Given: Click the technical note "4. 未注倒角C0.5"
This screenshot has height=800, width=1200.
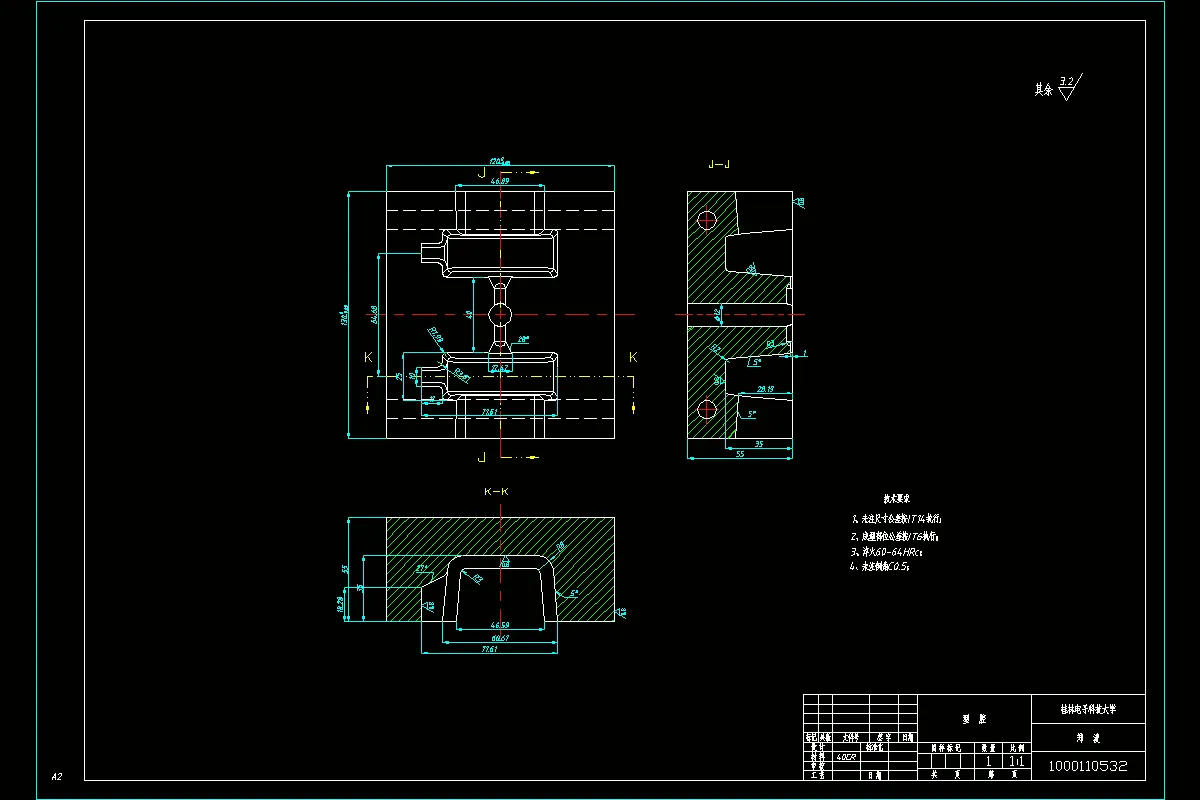Looking at the screenshot, I should point(880,566).
